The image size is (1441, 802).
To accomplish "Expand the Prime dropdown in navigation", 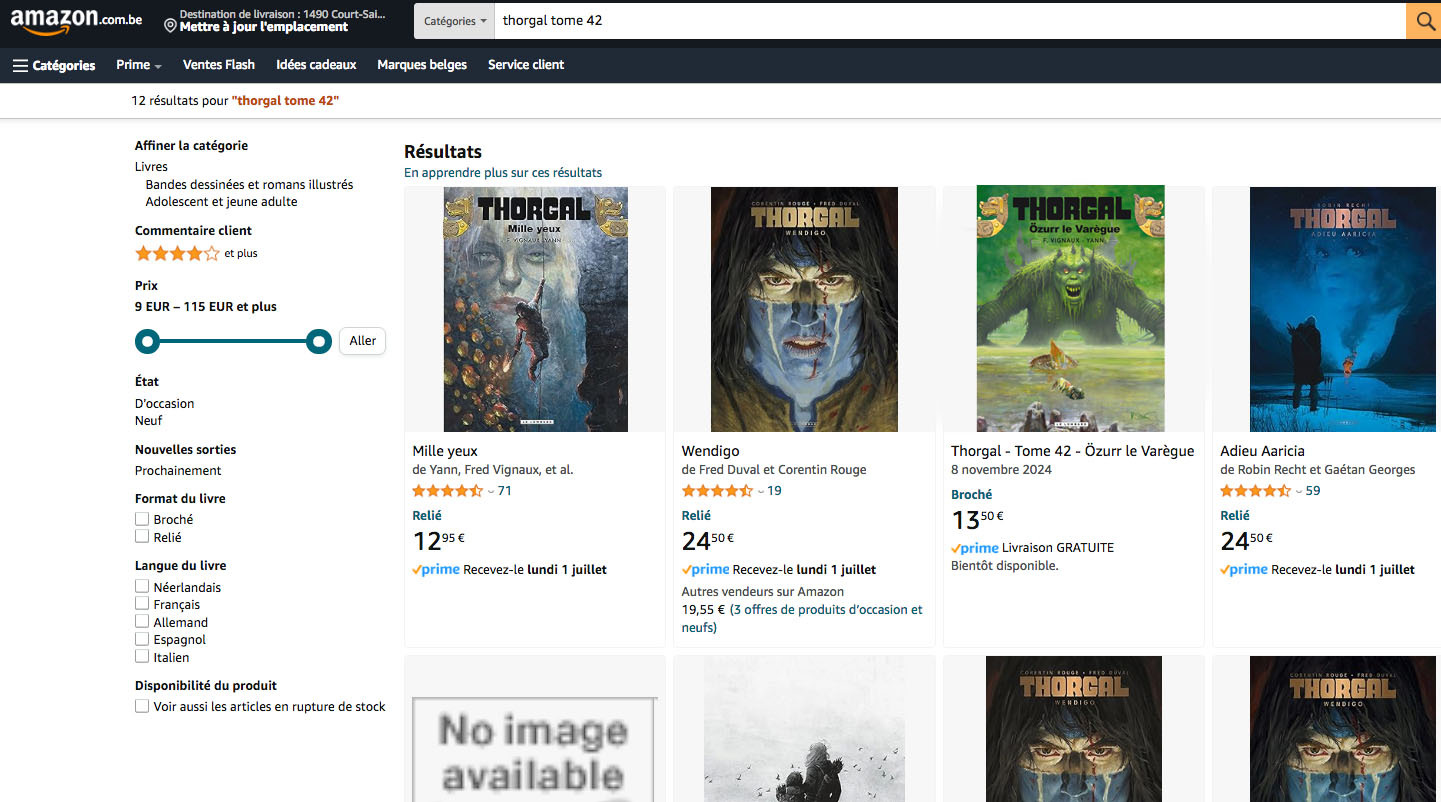I will click(139, 65).
